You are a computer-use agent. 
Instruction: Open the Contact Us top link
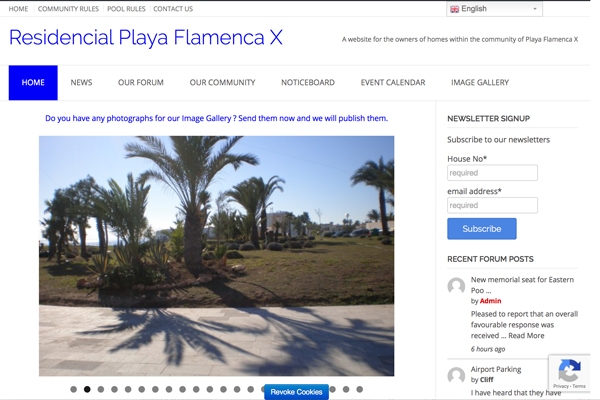[173, 9]
